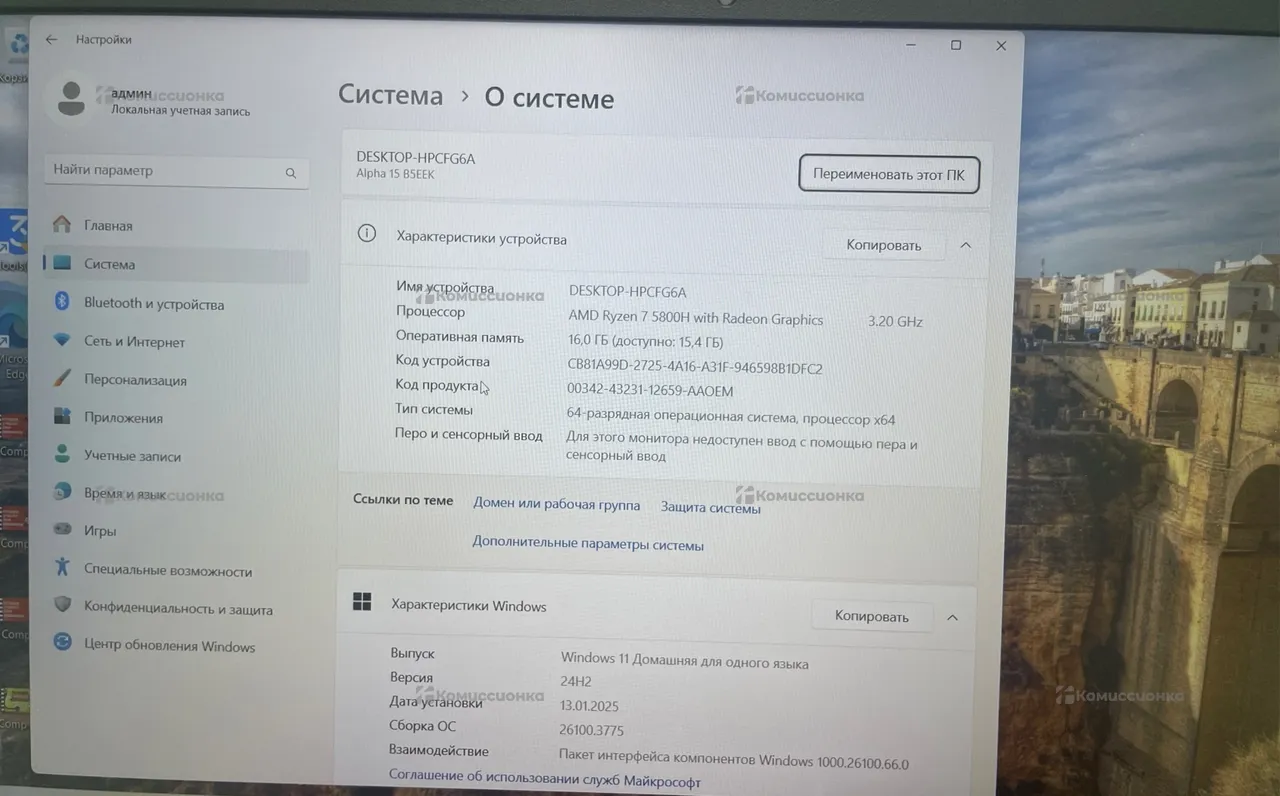Select Главная in the sidebar
Screen dimensions: 1280x796
pos(108,226)
